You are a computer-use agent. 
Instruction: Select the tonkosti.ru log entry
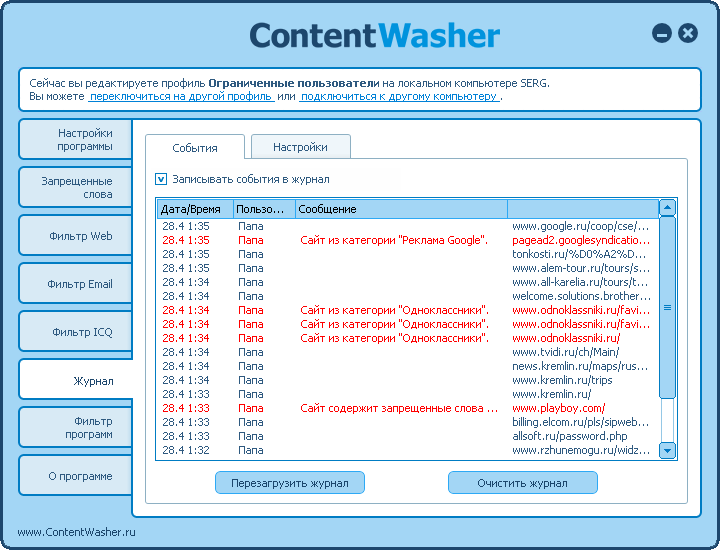[x=407, y=254]
